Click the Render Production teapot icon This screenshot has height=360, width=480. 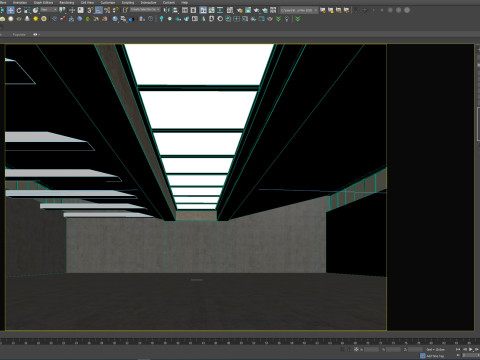click(x=256, y=10)
